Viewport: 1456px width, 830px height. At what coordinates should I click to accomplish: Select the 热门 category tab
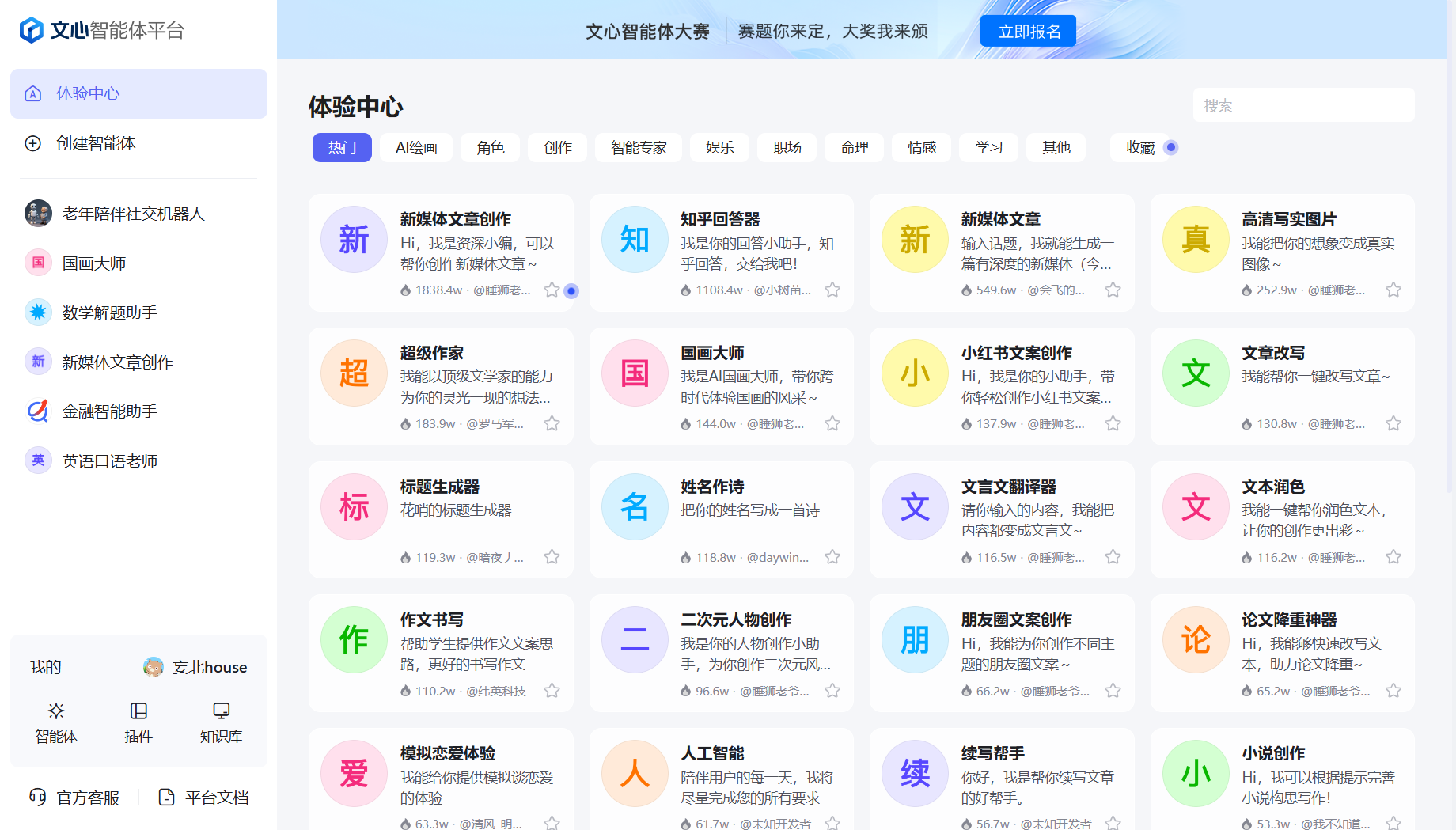coord(342,147)
